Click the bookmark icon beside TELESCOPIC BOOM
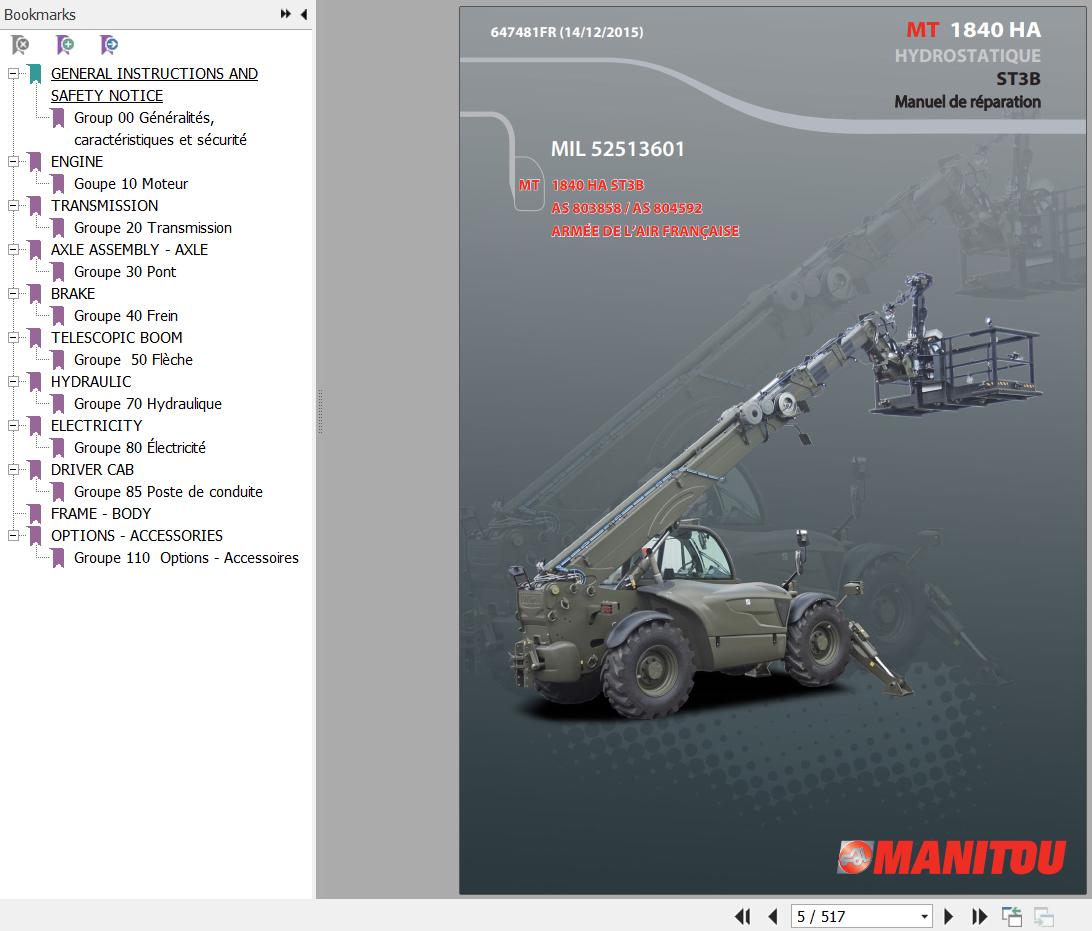 pos(35,338)
